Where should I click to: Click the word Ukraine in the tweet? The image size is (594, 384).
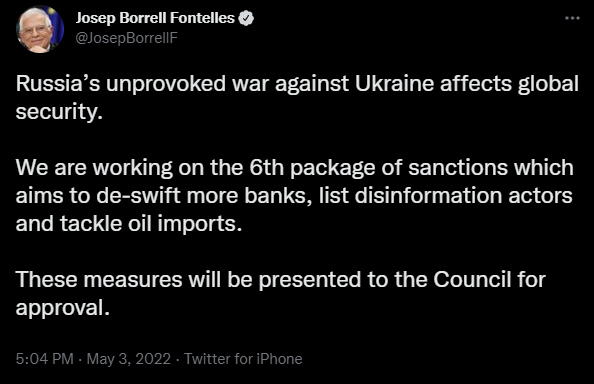[x=394, y=84]
